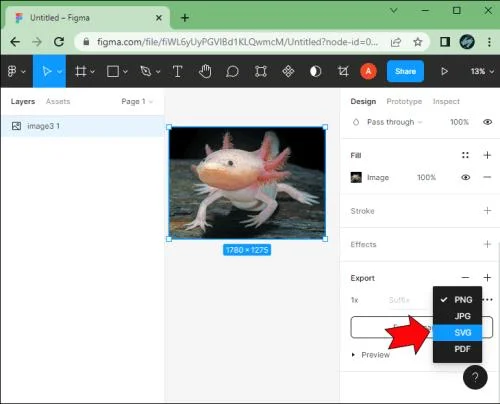Select the Comment tool
The image size is (500, 404).
point(232,71)
